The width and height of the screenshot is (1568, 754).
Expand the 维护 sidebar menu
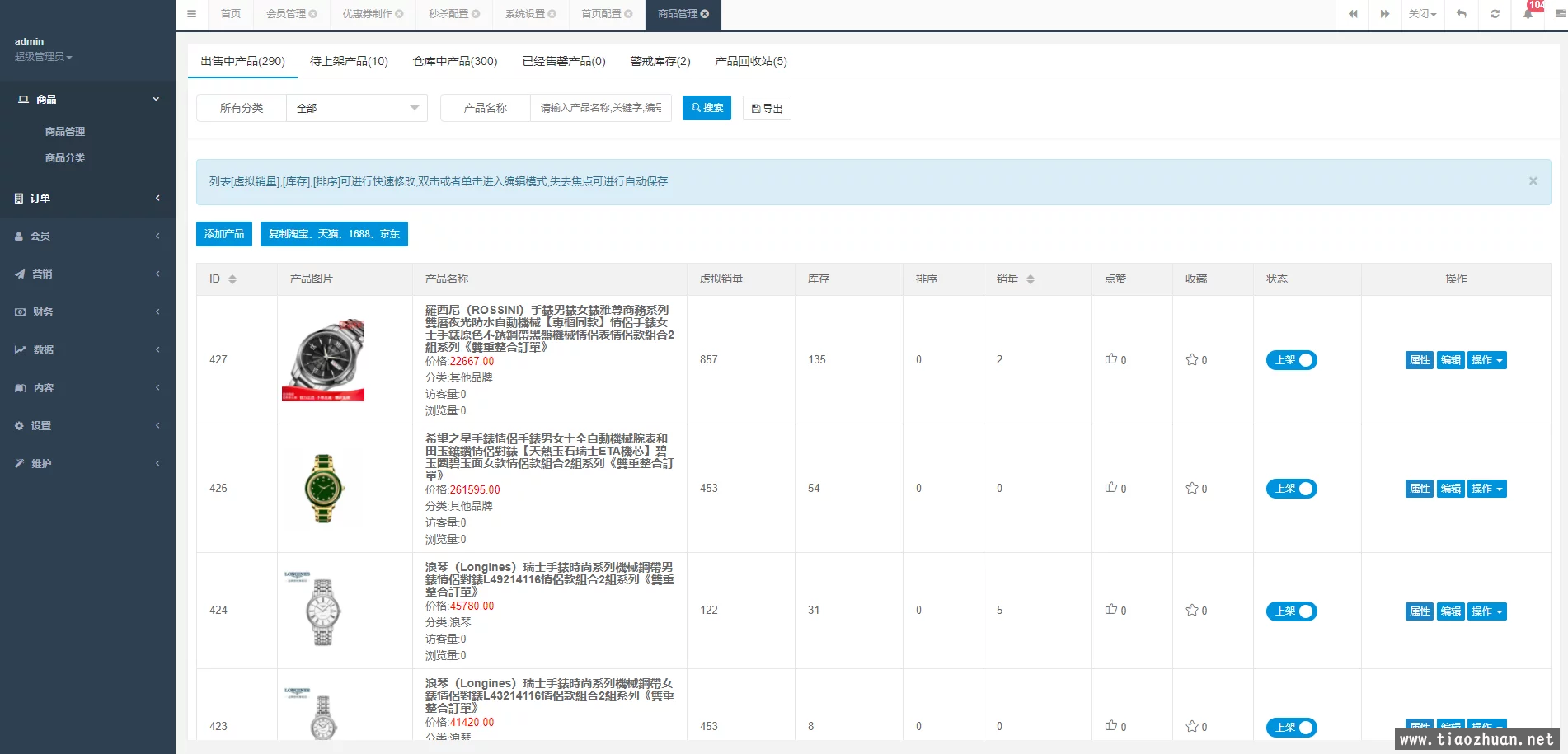pyautogui.click(x=87, y=463)
